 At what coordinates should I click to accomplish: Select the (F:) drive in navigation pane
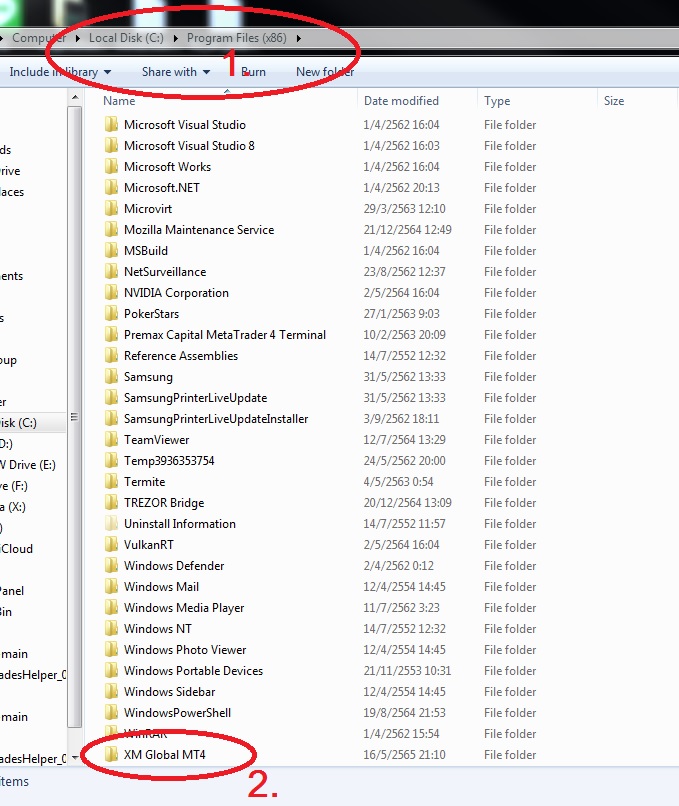coord(14,486)
